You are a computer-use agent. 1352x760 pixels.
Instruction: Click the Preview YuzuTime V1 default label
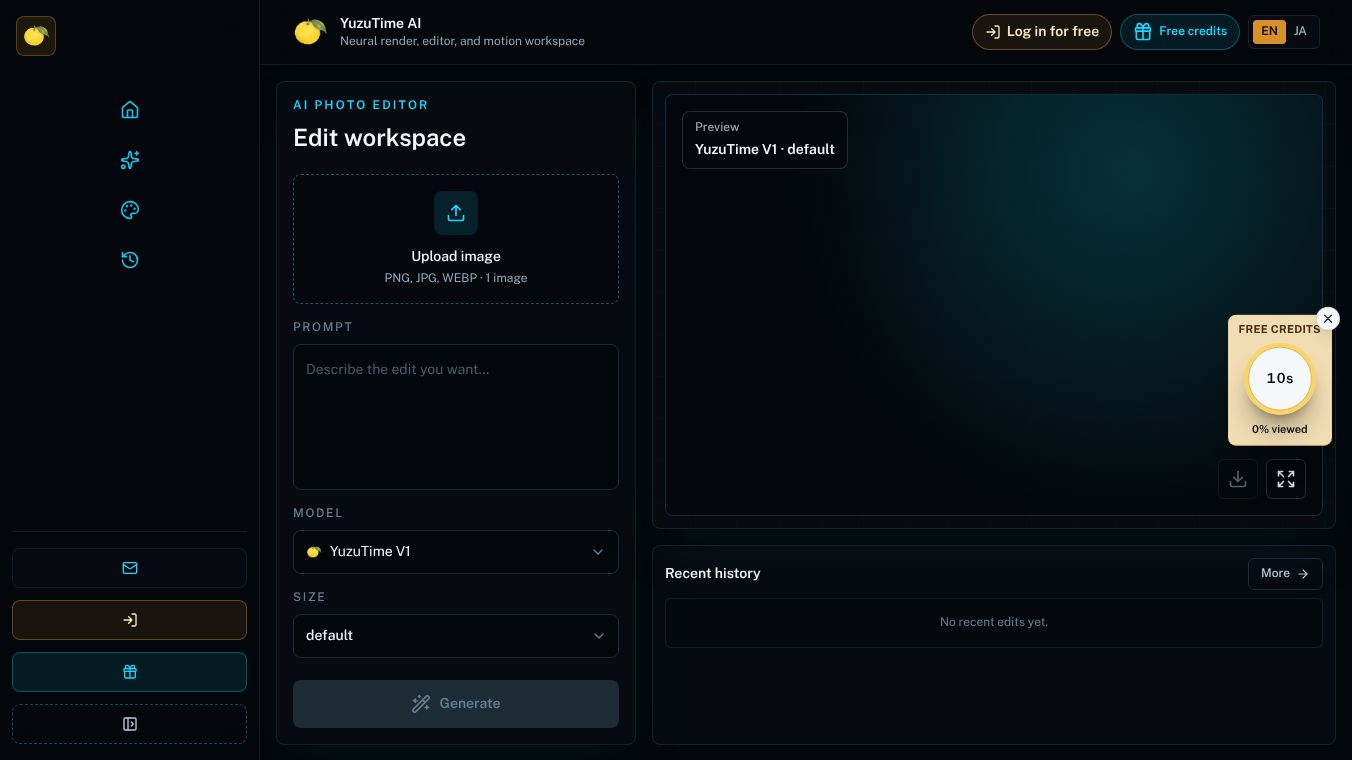click(x=765, y=140)
